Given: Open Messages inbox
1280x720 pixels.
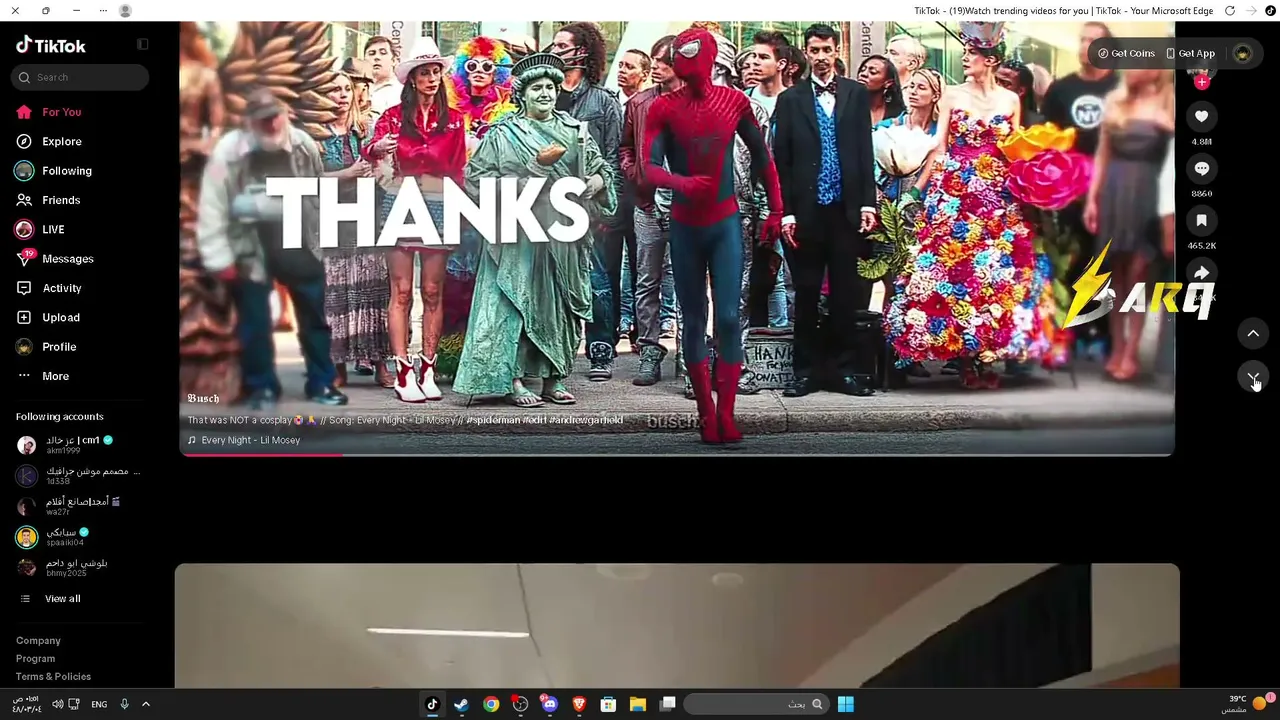Looking at the screenshot, I should 54,259.
